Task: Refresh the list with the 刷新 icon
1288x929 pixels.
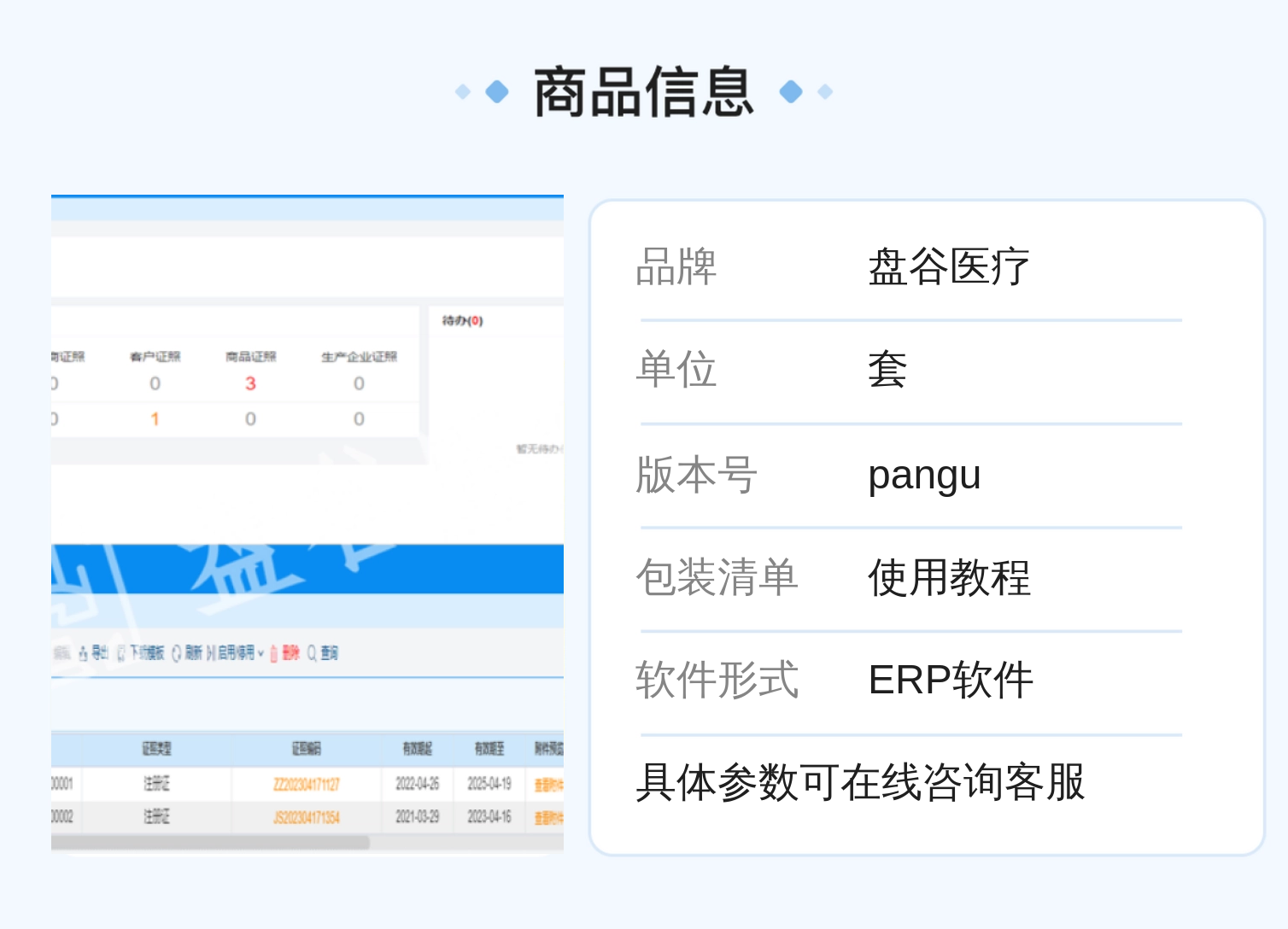Action: coord(177,653)
